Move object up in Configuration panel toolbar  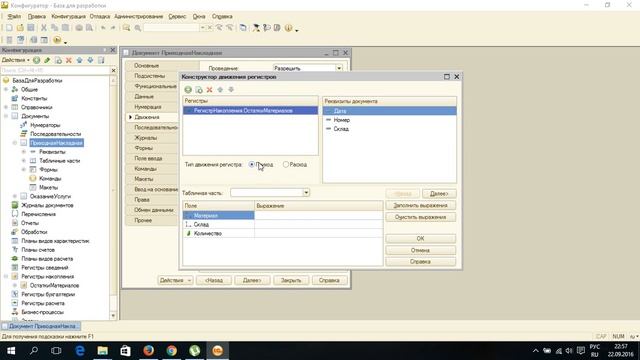pyautogui.click(x=80, y=60)
